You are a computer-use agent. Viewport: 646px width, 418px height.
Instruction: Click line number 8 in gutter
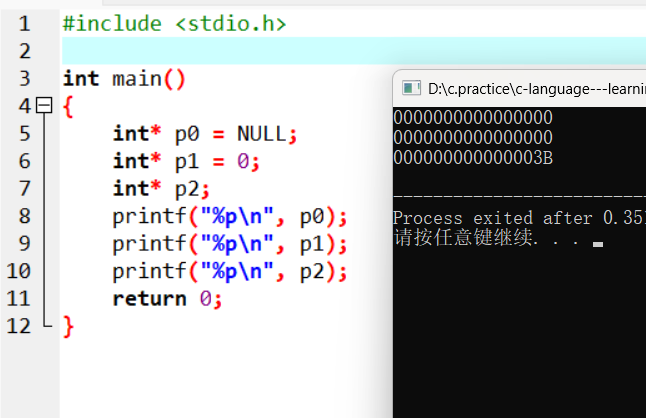(x=24, y=216)
